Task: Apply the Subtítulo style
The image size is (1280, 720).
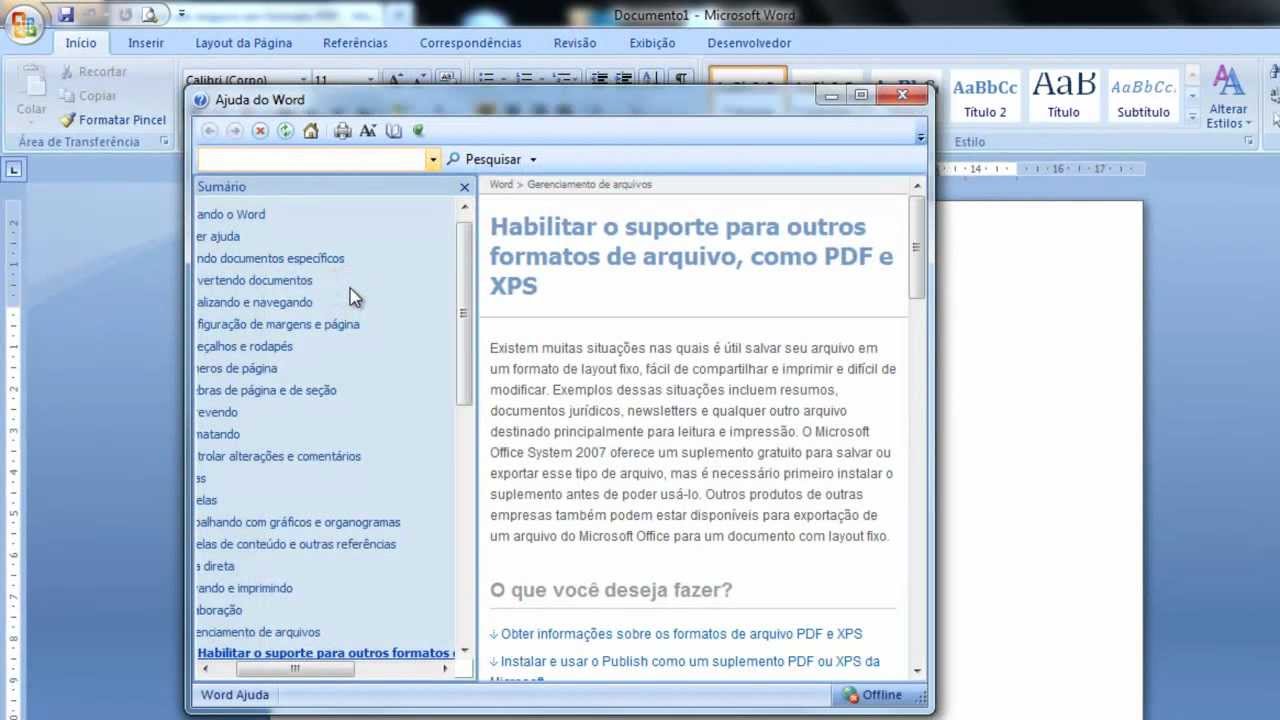Action: tap(1143, 96)
